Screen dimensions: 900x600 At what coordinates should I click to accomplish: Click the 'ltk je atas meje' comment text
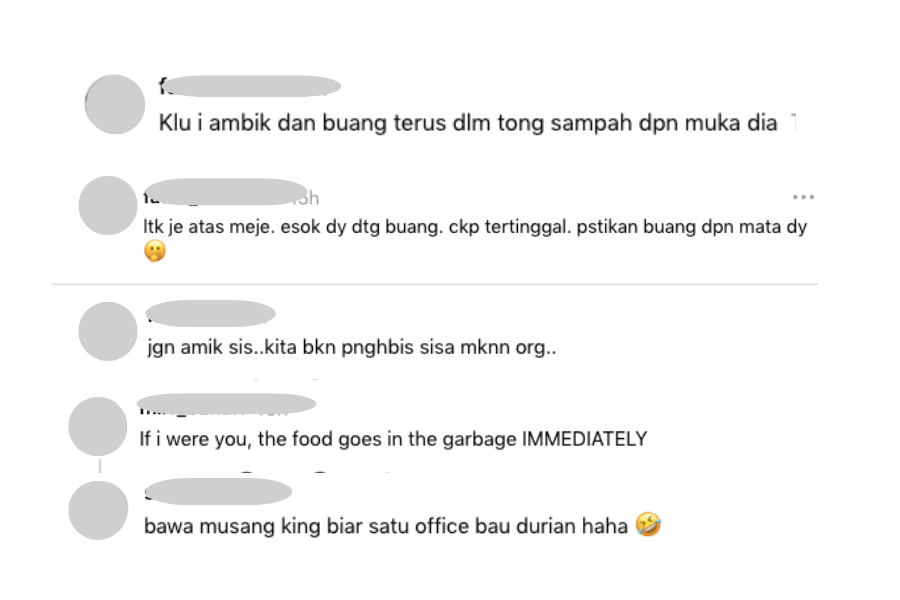pos(475,226)
